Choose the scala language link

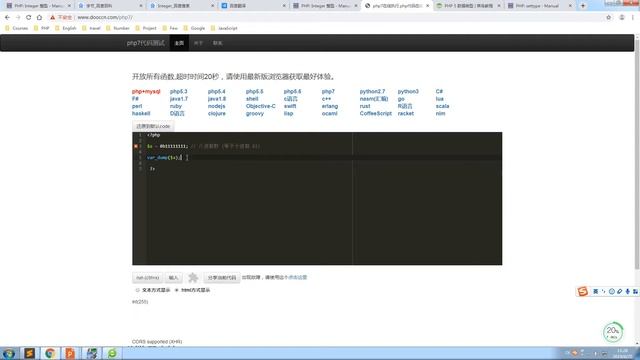442,106
